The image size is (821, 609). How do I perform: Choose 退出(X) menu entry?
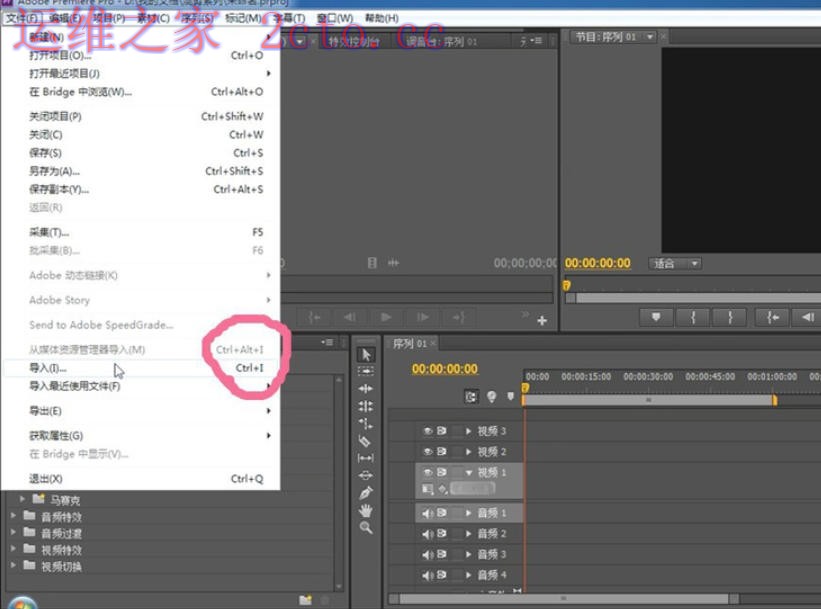[141, 479]
